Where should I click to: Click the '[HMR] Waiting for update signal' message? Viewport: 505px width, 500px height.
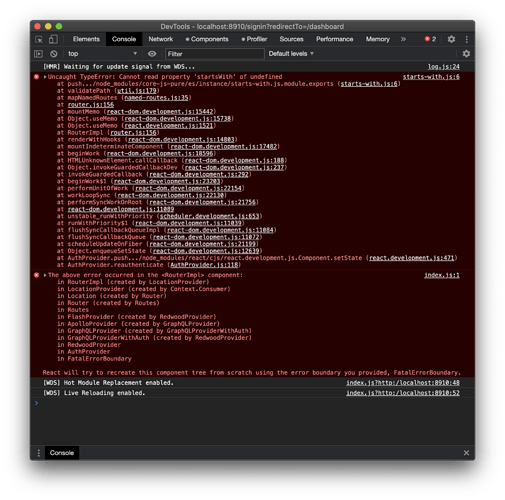(119, 67)
